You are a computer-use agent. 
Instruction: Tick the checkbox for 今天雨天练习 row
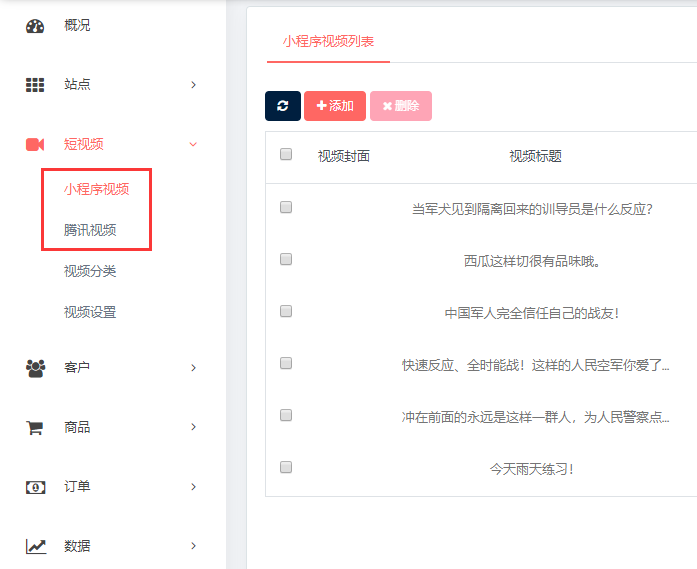coord(286,467)
